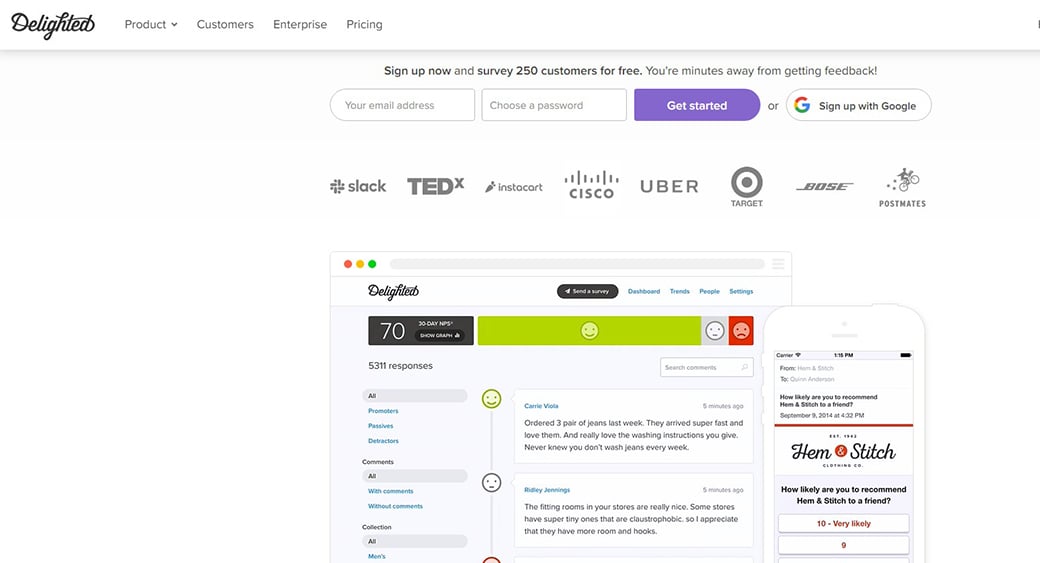Viewport: 1040px width, 563px height.
Task: Click the Instacart logo
Action: pos(514,187)
